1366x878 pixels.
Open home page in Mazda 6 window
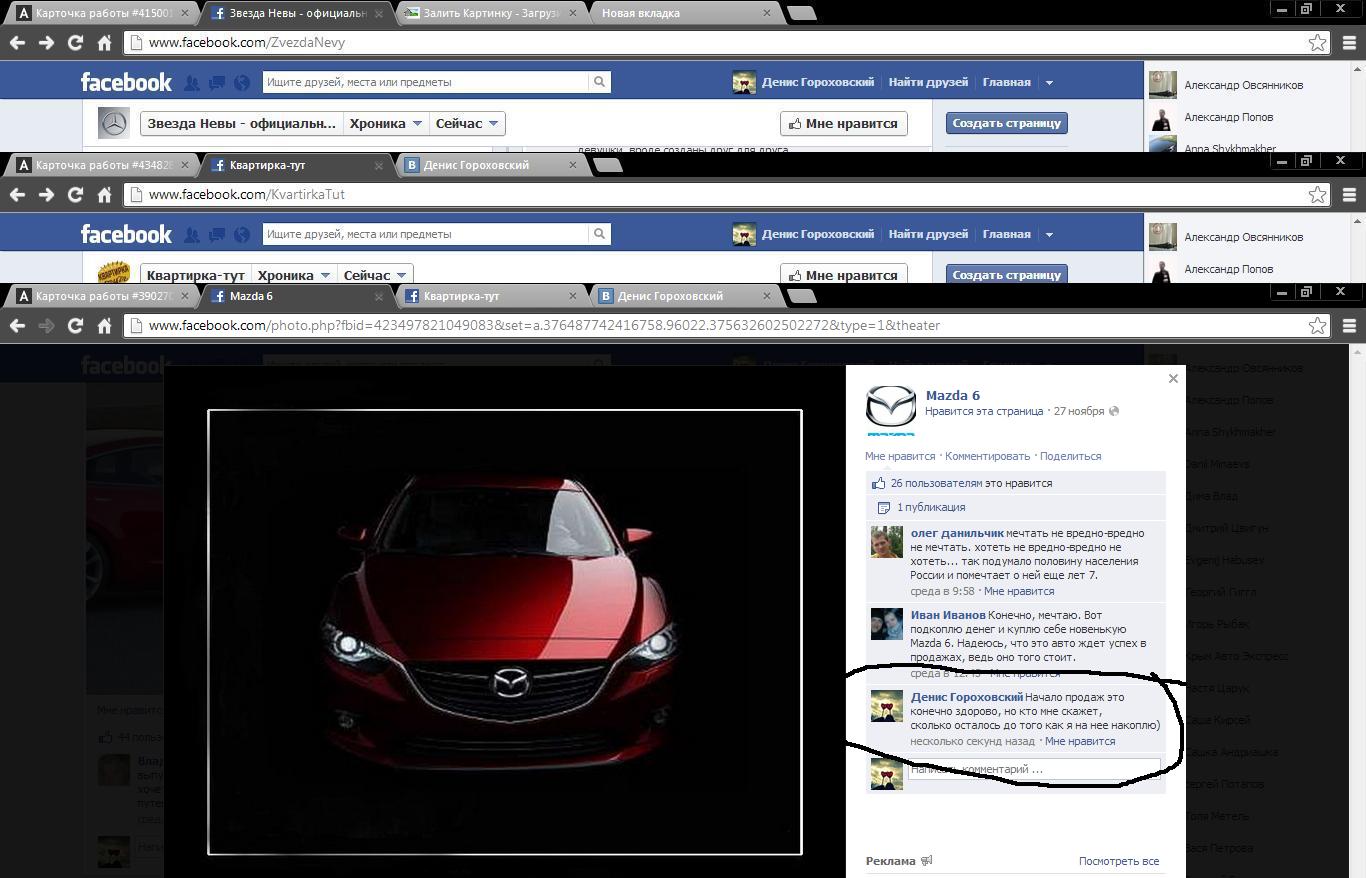click(104, 325)
